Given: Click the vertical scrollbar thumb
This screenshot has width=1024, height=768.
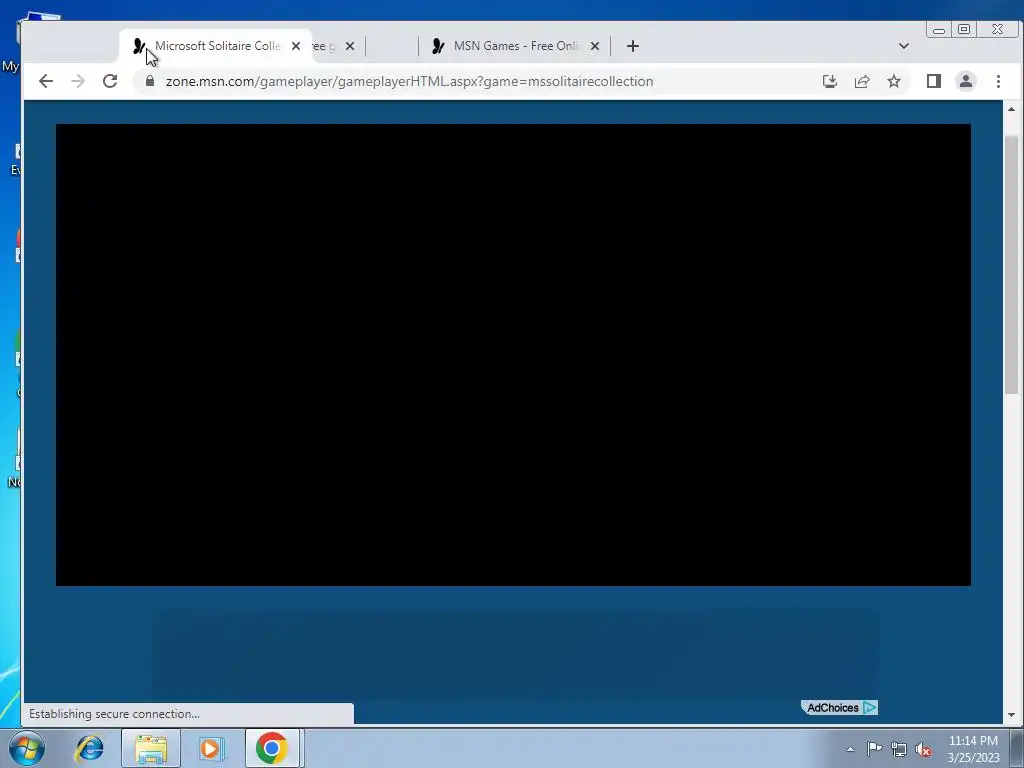Looking at the screenshot, I should tap(1012, 264).
